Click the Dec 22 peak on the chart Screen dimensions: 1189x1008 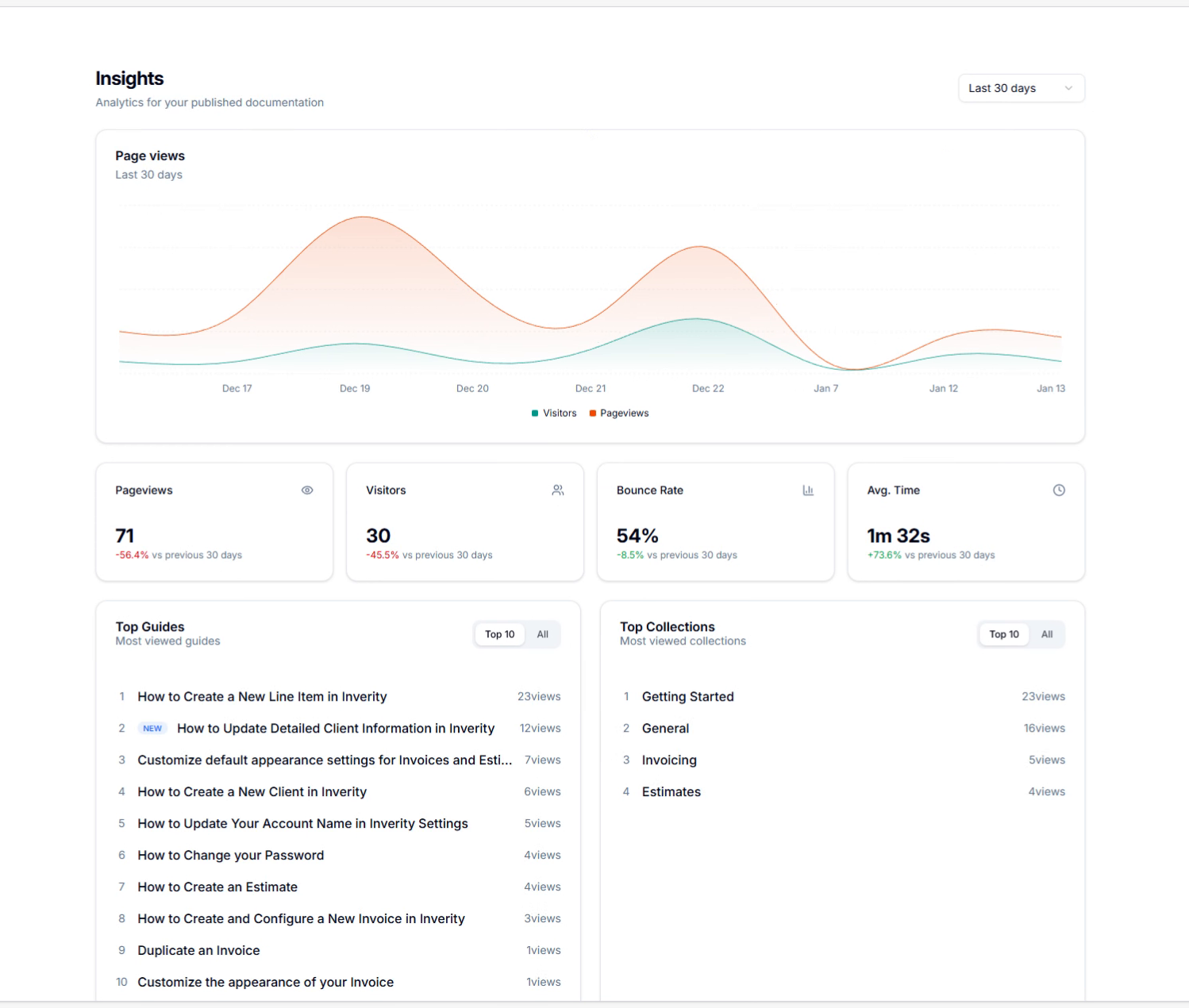(699, 247)
